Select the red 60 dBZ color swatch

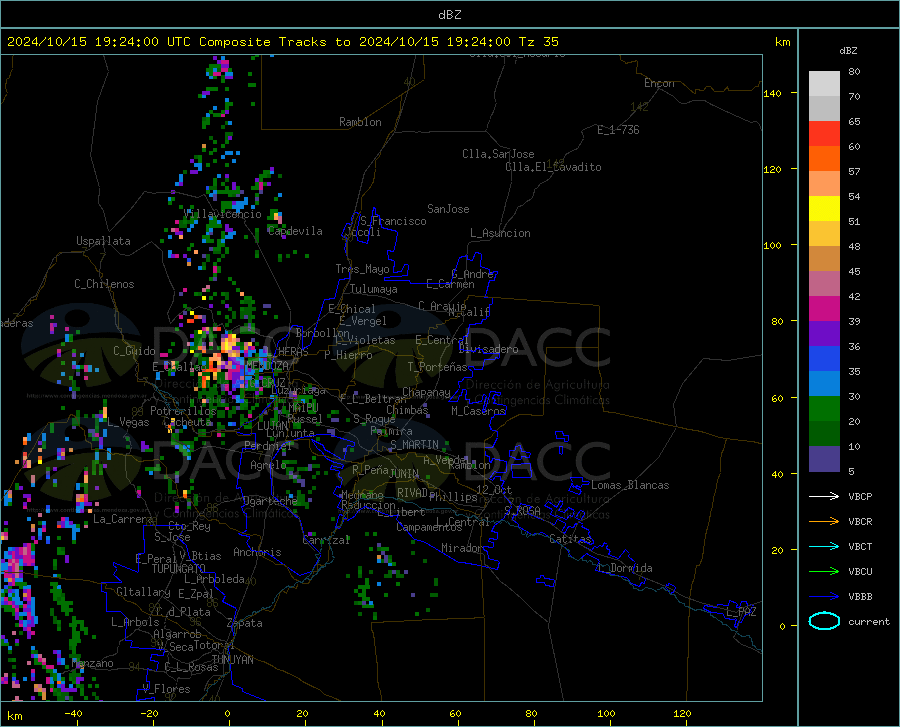824,134
